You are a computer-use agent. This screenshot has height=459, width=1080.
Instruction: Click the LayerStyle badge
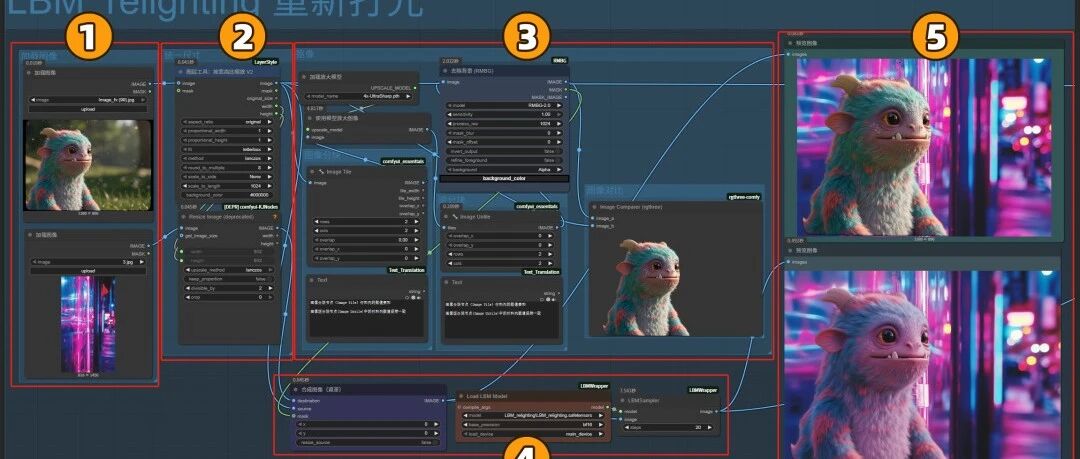pyautogui.click(x=267, y=62)
